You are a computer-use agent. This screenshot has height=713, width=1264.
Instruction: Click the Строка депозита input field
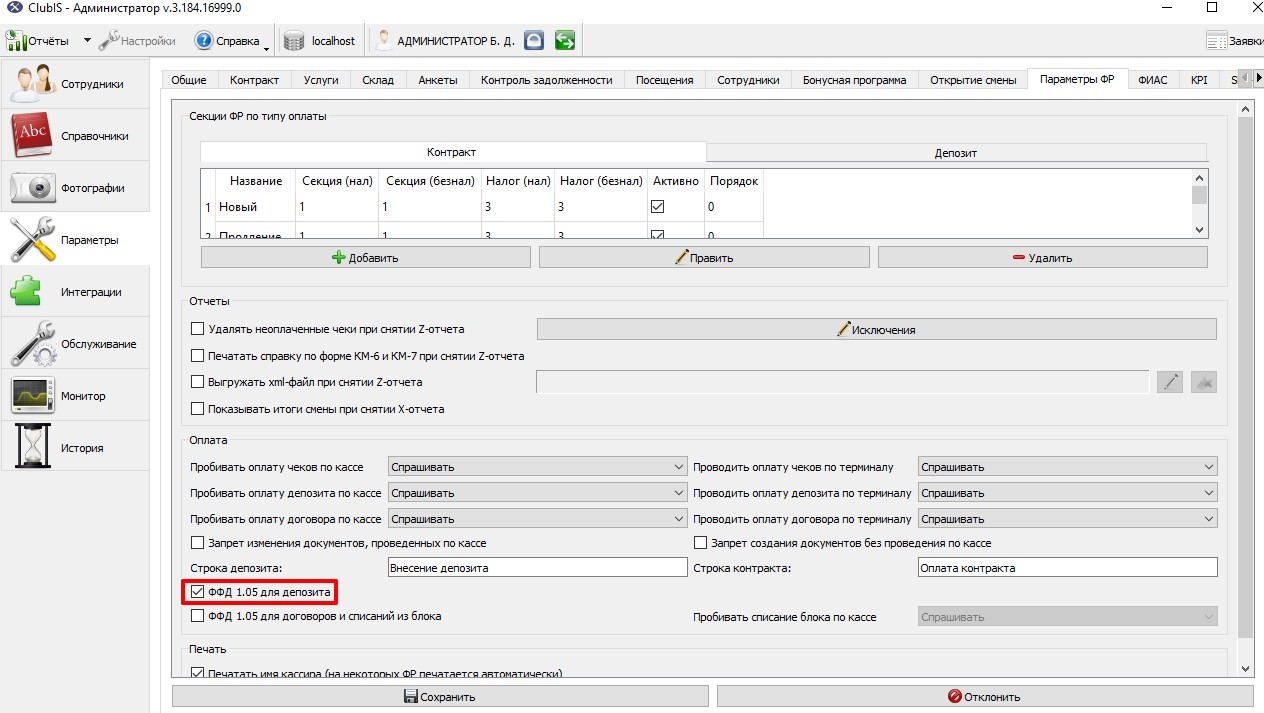point(537,568)
